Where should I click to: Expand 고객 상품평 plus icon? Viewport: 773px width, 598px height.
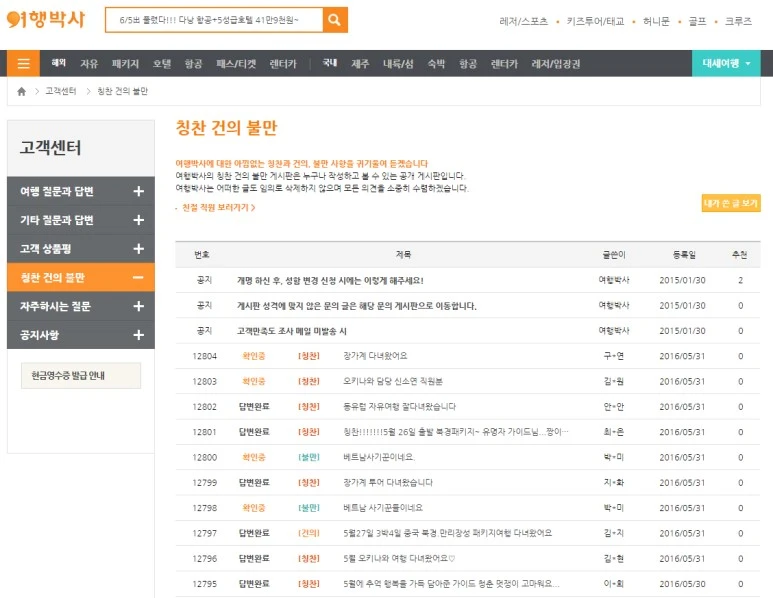pyautogui.click(x=139, y=248)
